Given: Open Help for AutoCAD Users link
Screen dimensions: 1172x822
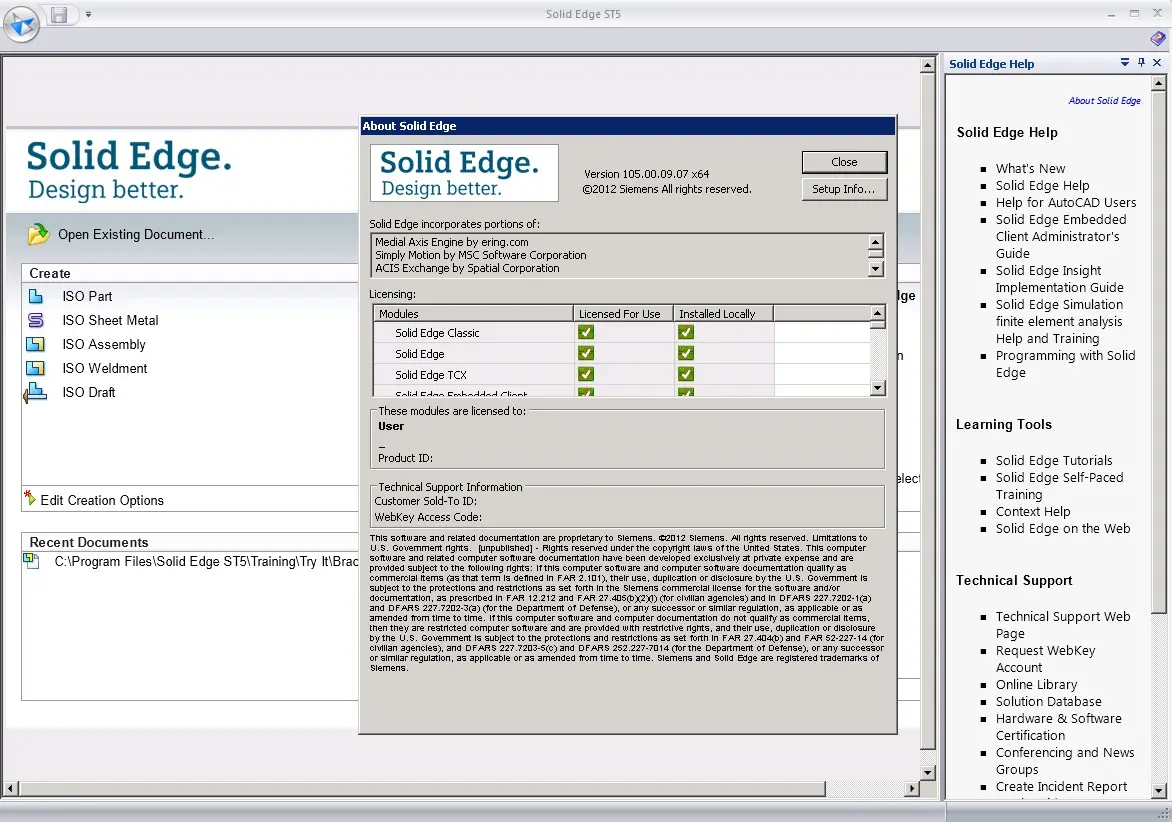Looking at the screenshot, I should 1066,203.
